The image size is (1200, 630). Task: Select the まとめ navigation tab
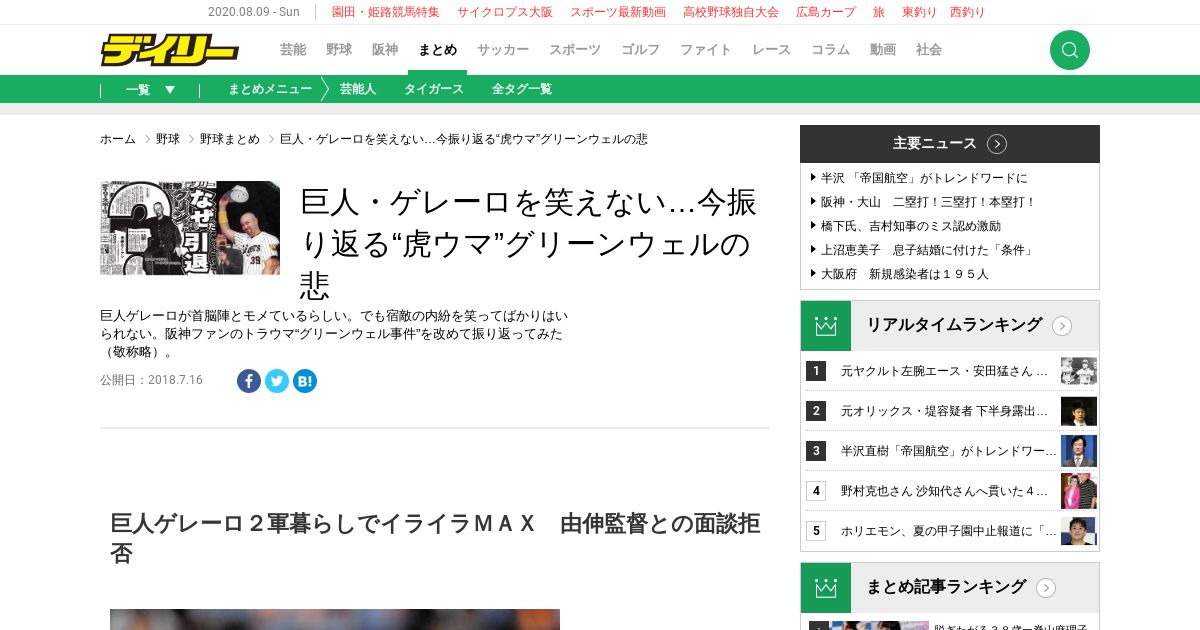[x=437, y=50]
